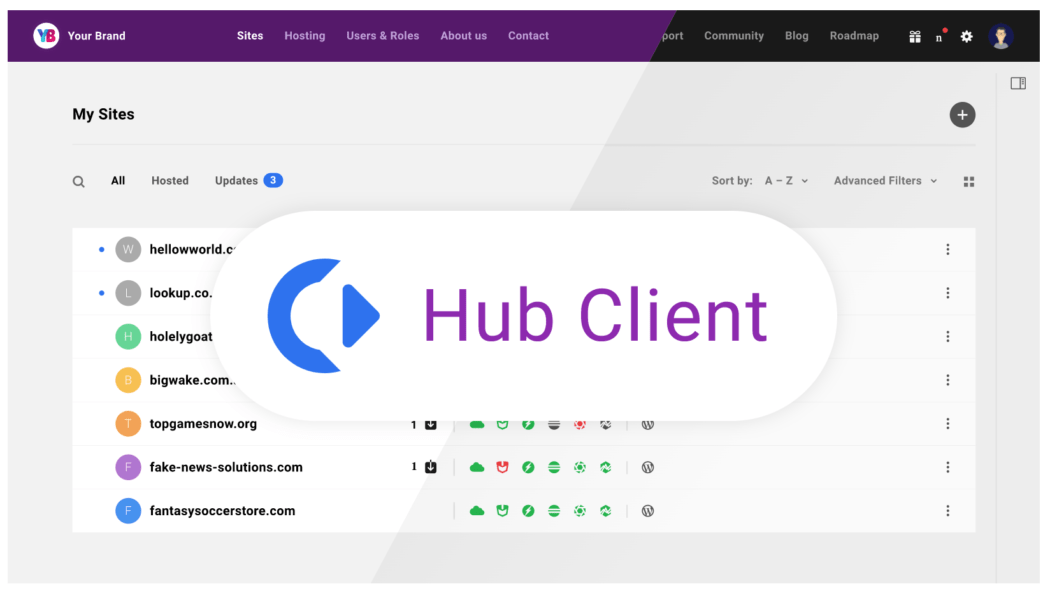Open notifications via the red-dotted n icon
Viewport: 1050px width, 591px height.
938,36
